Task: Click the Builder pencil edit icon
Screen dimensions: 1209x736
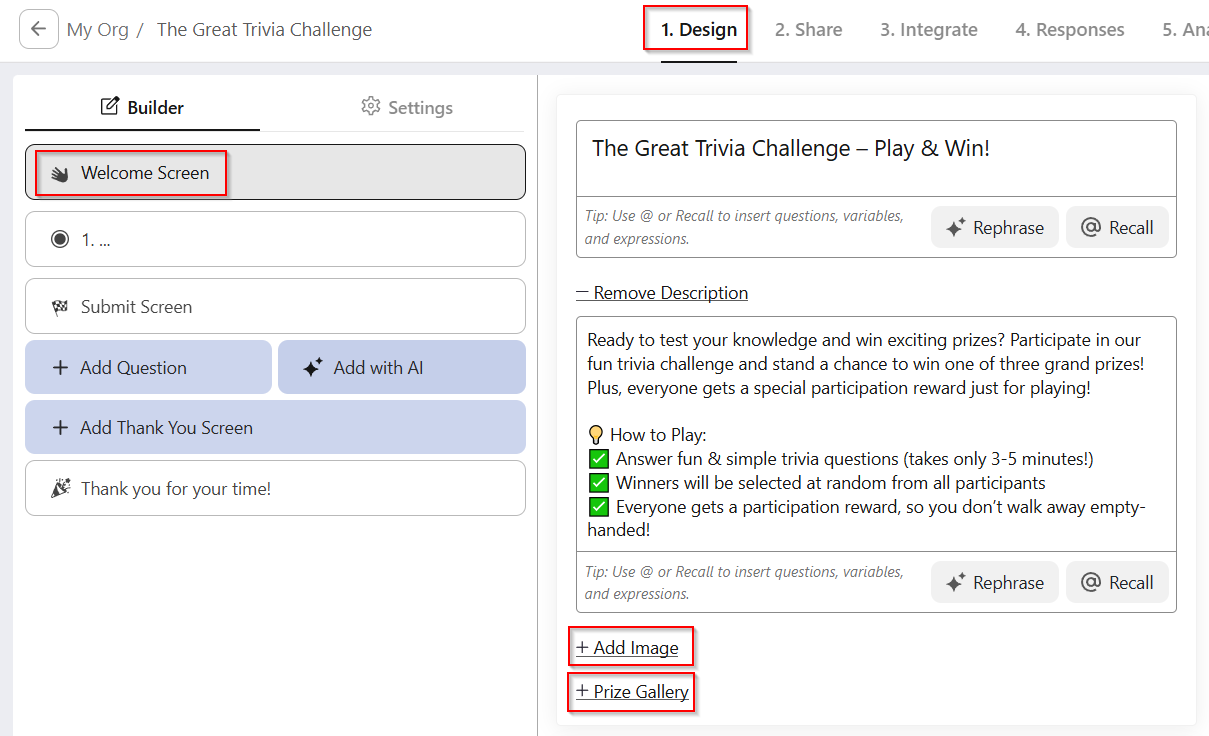Action: (110, 106)
